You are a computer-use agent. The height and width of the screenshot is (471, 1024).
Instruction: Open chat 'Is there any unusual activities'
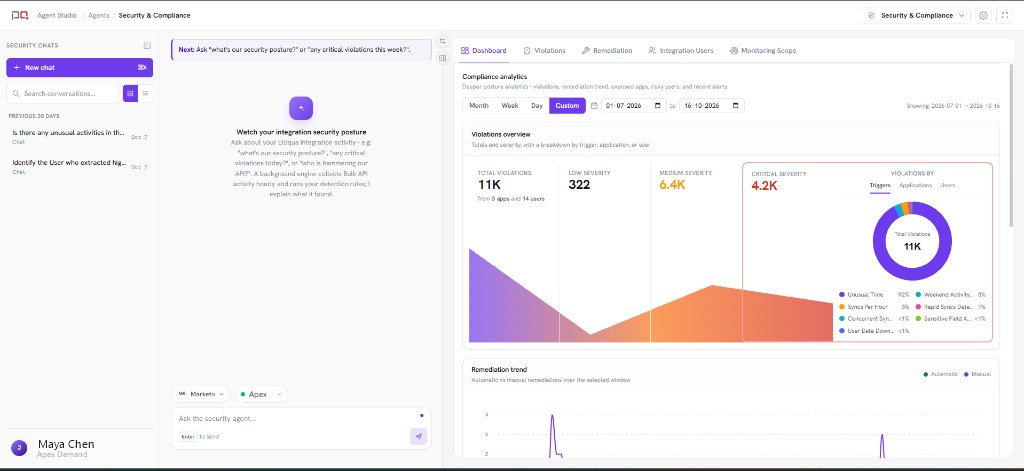click(80, 135)
